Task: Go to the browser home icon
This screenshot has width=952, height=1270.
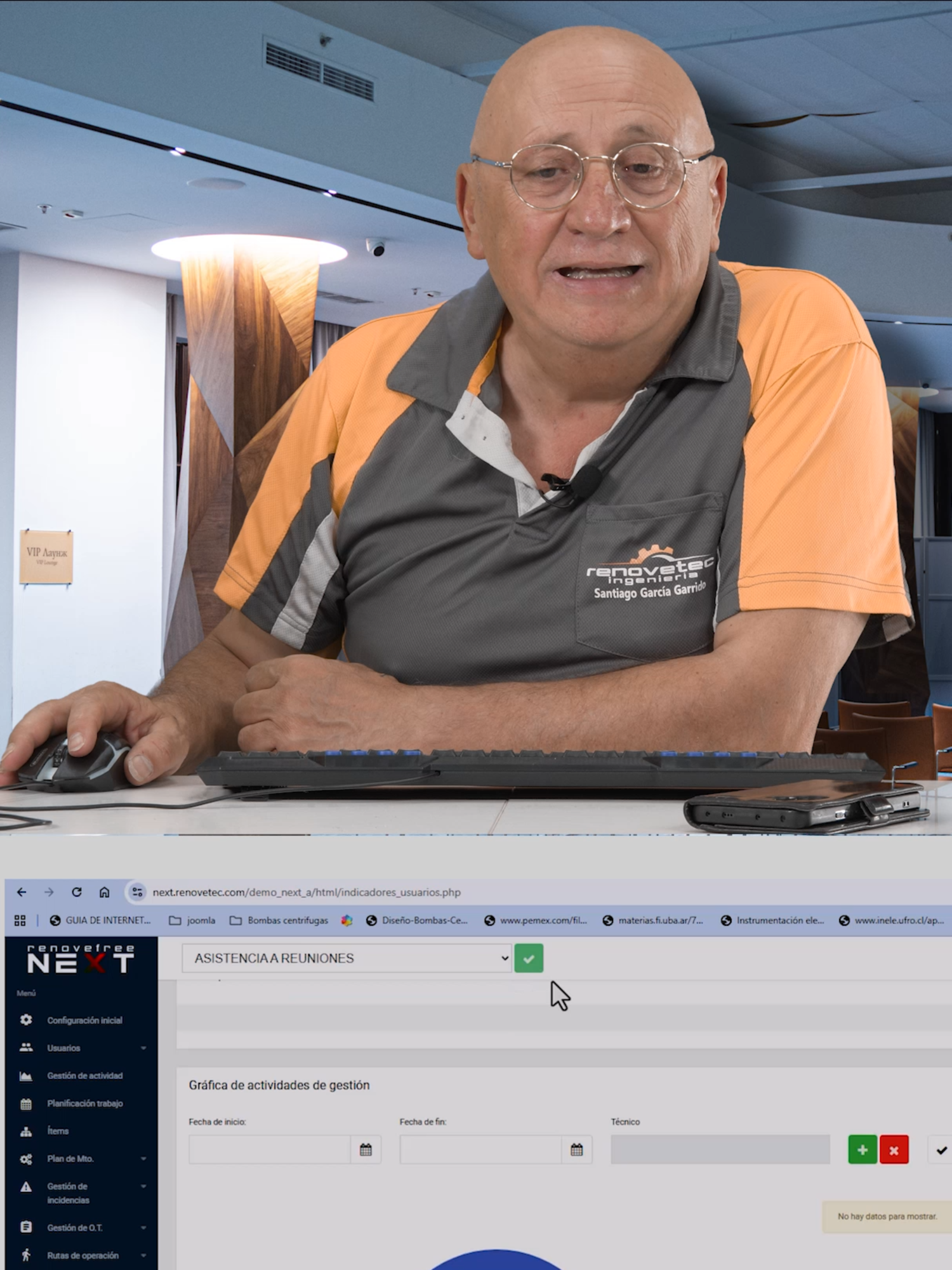Action: 105,892
